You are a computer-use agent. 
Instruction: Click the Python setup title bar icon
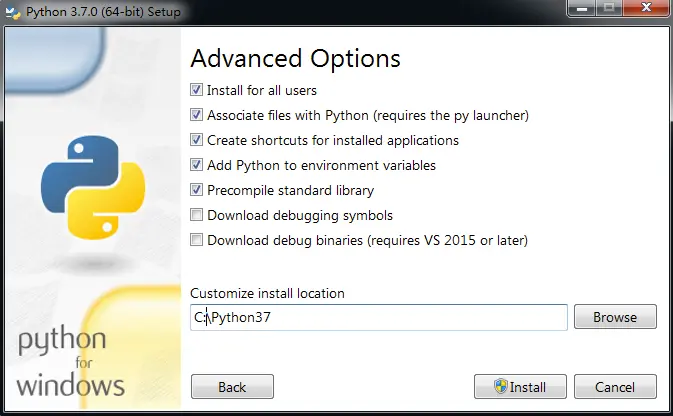click(12, 12)
